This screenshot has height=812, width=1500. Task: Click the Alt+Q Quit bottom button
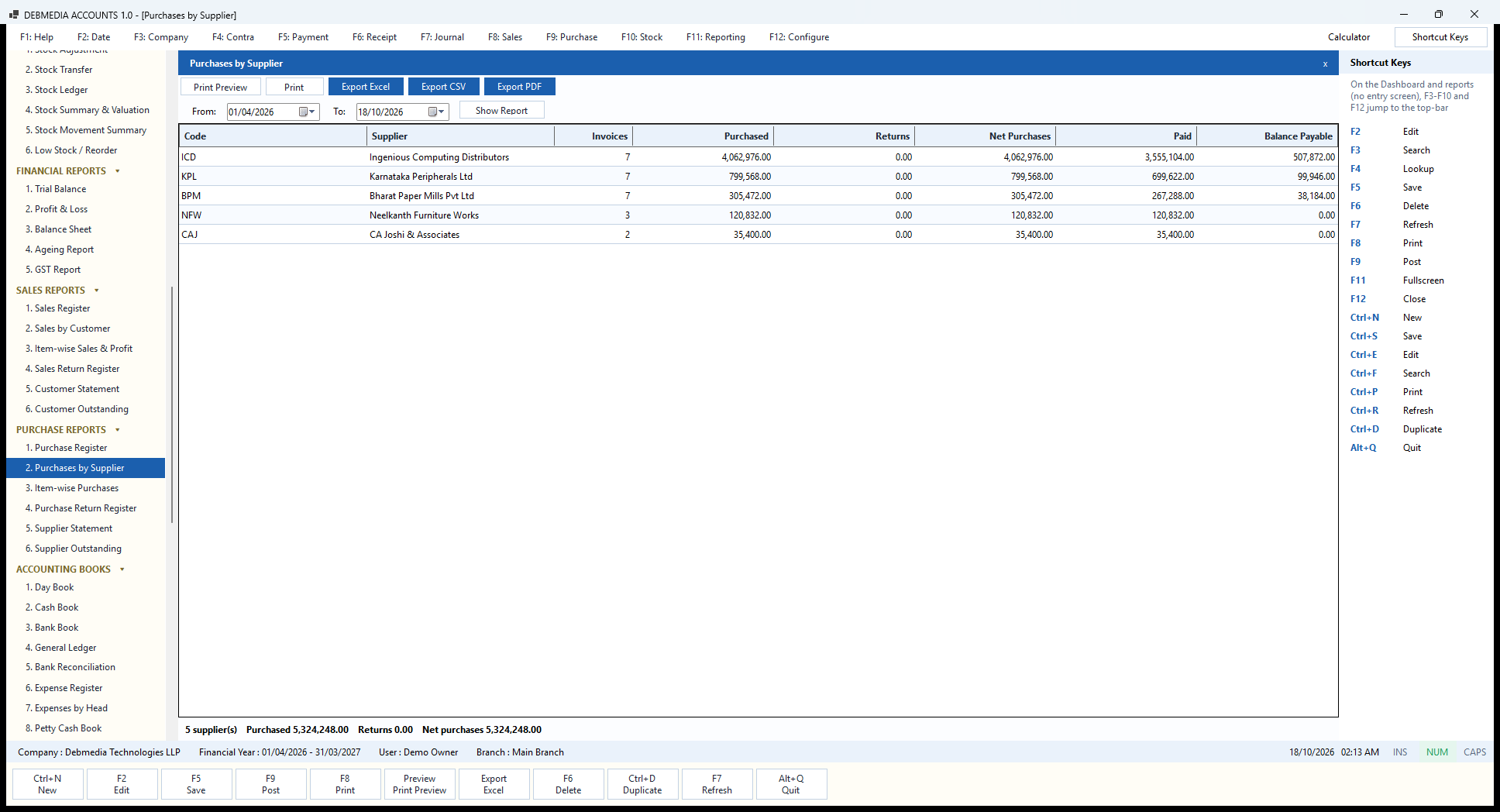791,784
